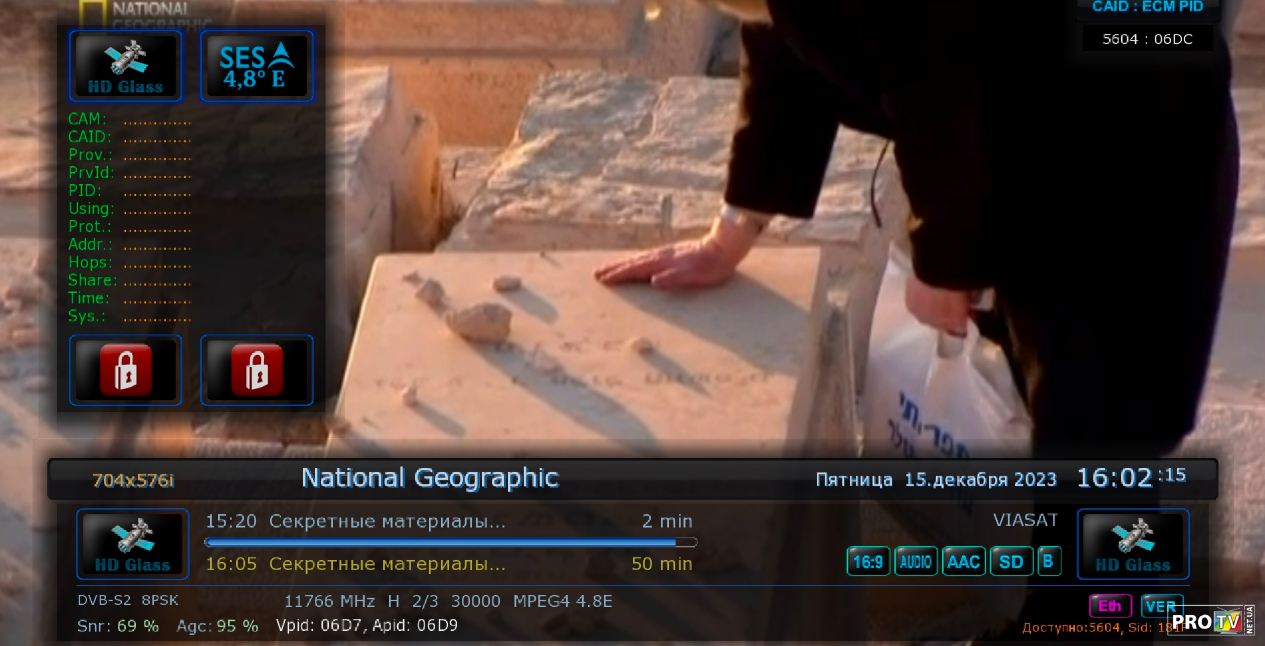Click the current programme progress bar

(x=450, y=543)
